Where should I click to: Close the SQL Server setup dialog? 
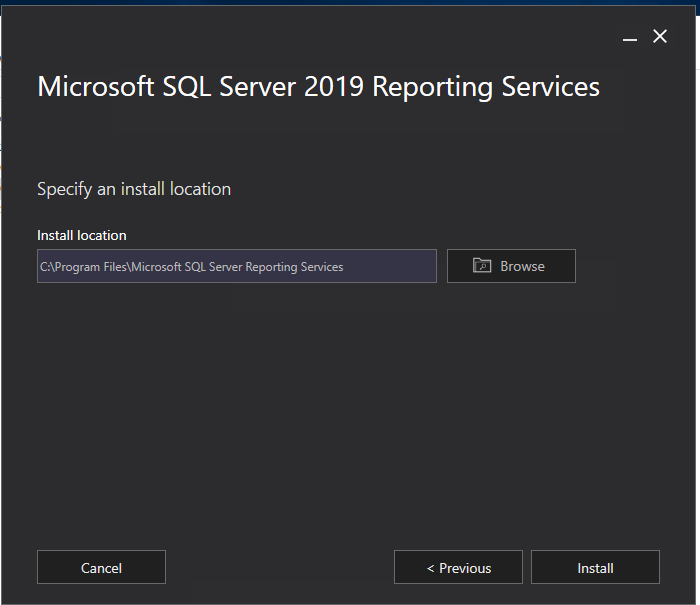click(x=660, y=37)
